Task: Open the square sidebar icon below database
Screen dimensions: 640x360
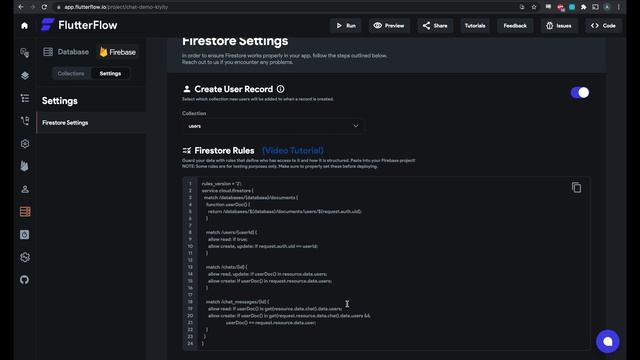Action: pyautogui.click(x=24, y=235)
